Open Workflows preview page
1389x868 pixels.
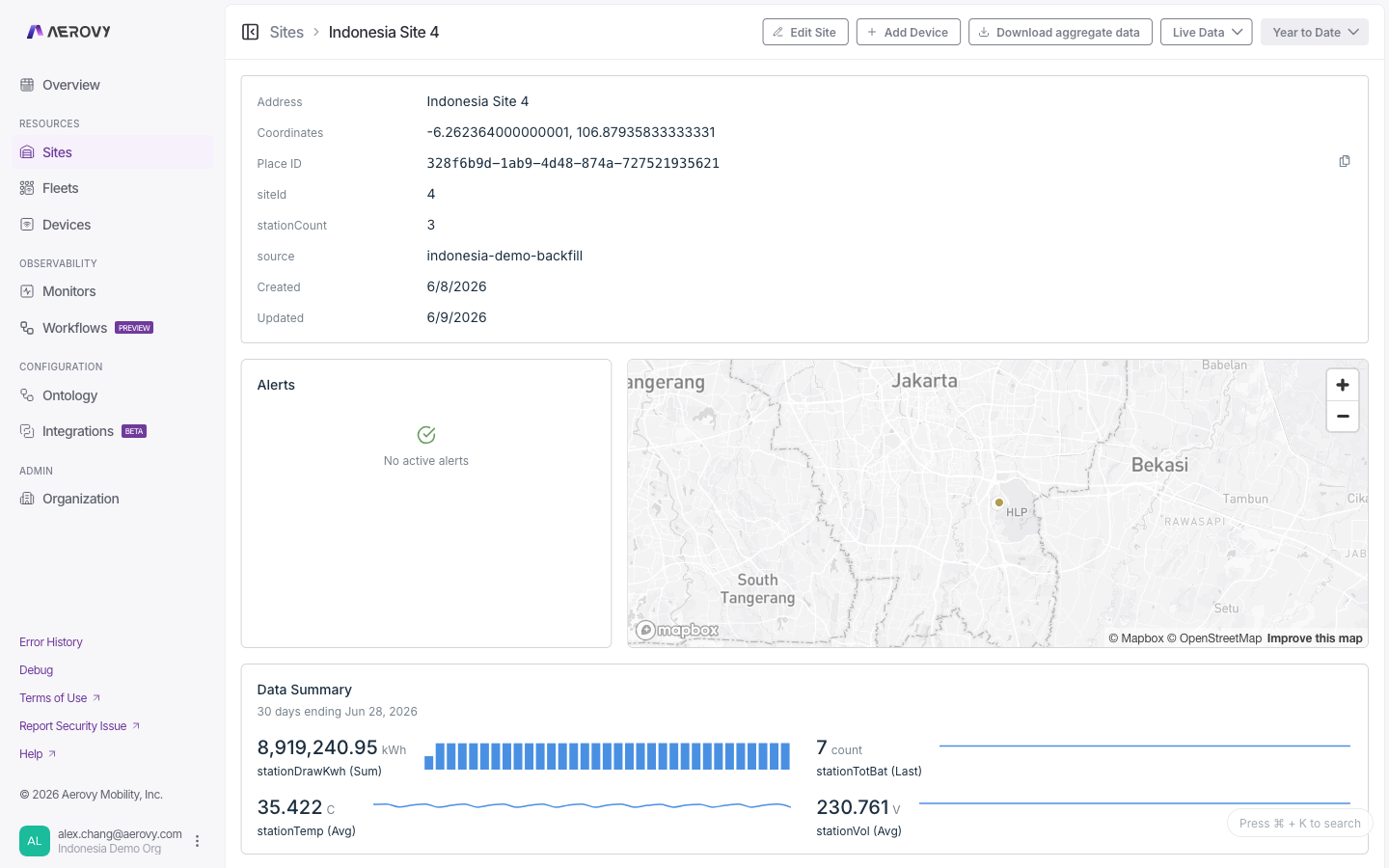coord(112,328)
